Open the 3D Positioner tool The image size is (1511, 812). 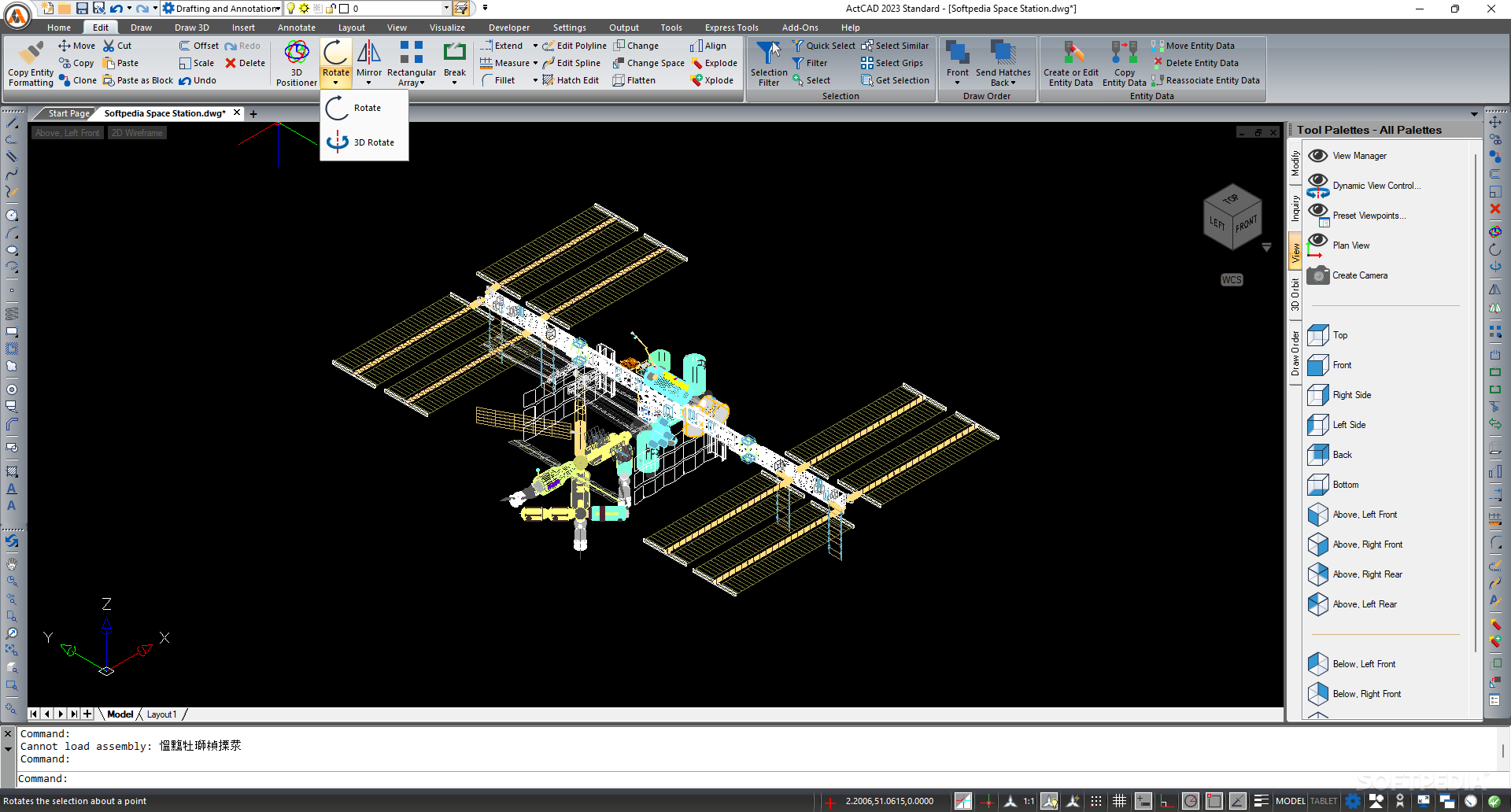click(297, 63)
